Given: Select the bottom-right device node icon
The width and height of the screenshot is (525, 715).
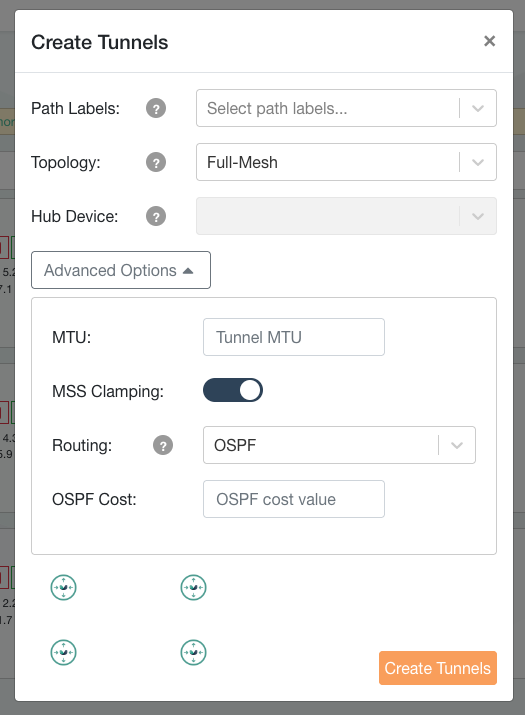Looking at the screenshot, I should 193,653.
